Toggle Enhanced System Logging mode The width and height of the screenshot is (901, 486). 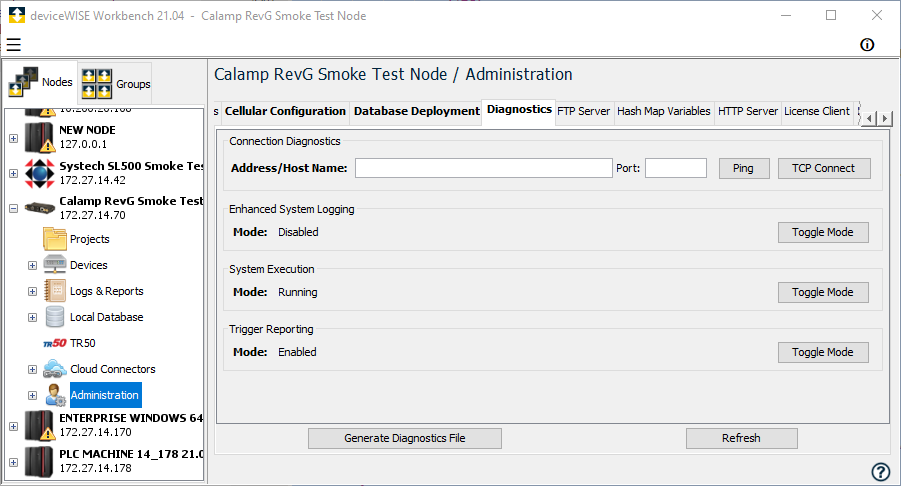(x=823, y=232)
